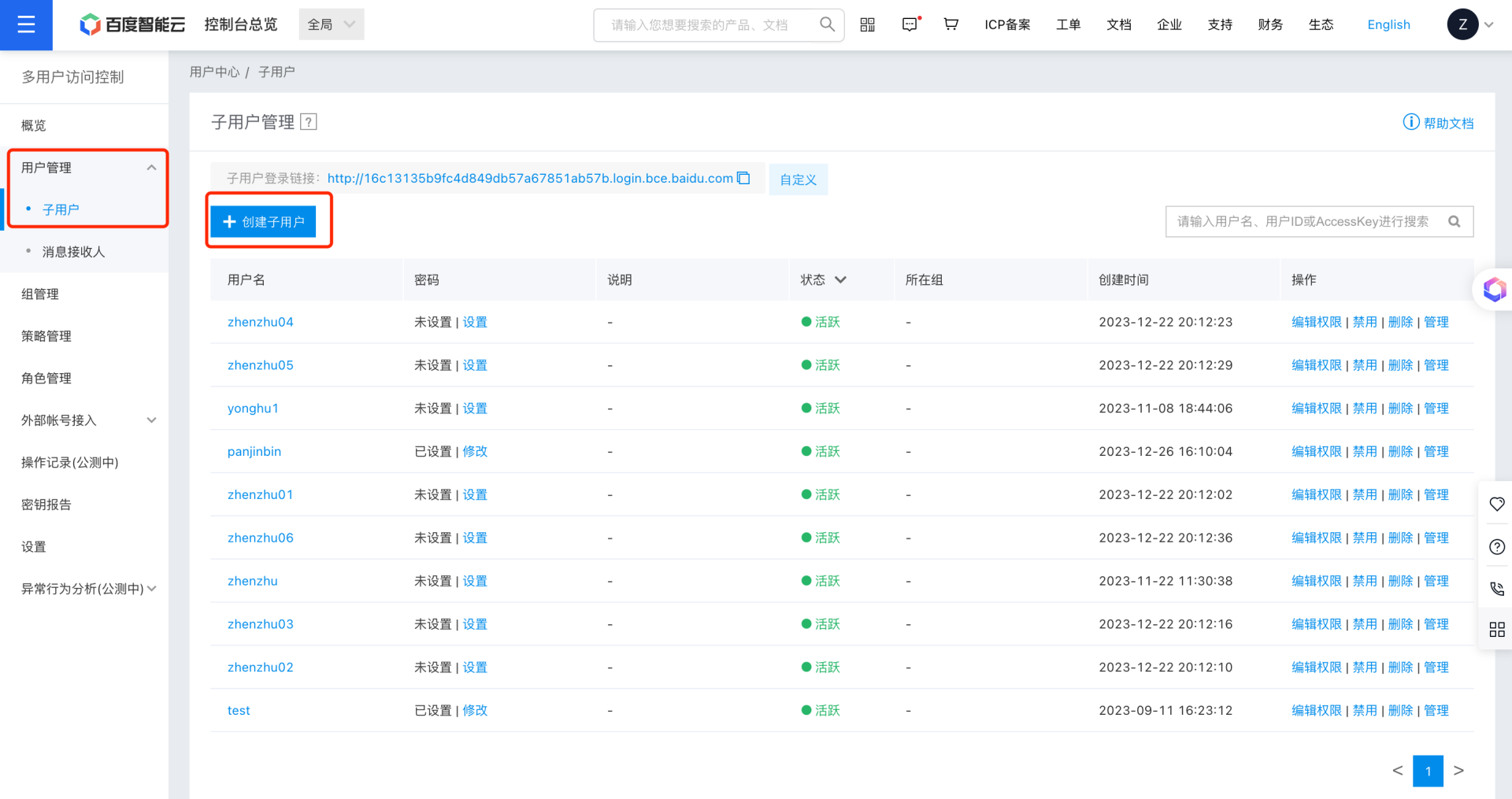Click 自定义 login link button
This screenshot has width=1512, height=799.
(x=798, y=179)
